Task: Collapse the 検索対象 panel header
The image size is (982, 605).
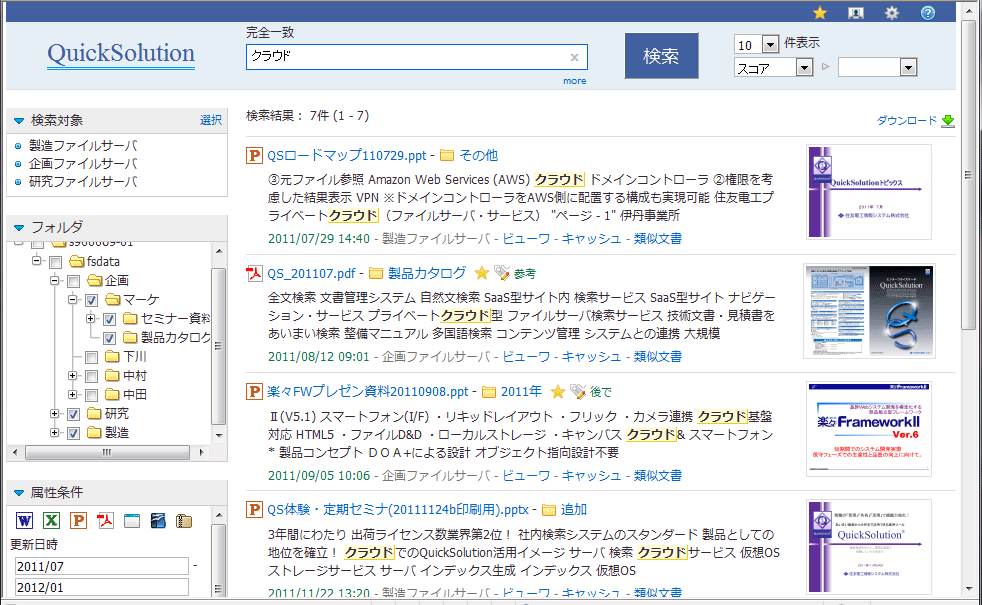Action: [x=19, y=121]
